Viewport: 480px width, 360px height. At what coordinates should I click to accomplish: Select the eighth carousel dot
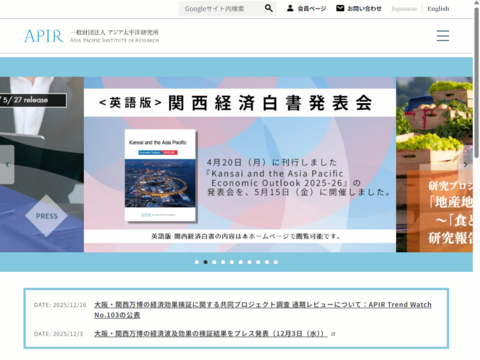point(258,262)
